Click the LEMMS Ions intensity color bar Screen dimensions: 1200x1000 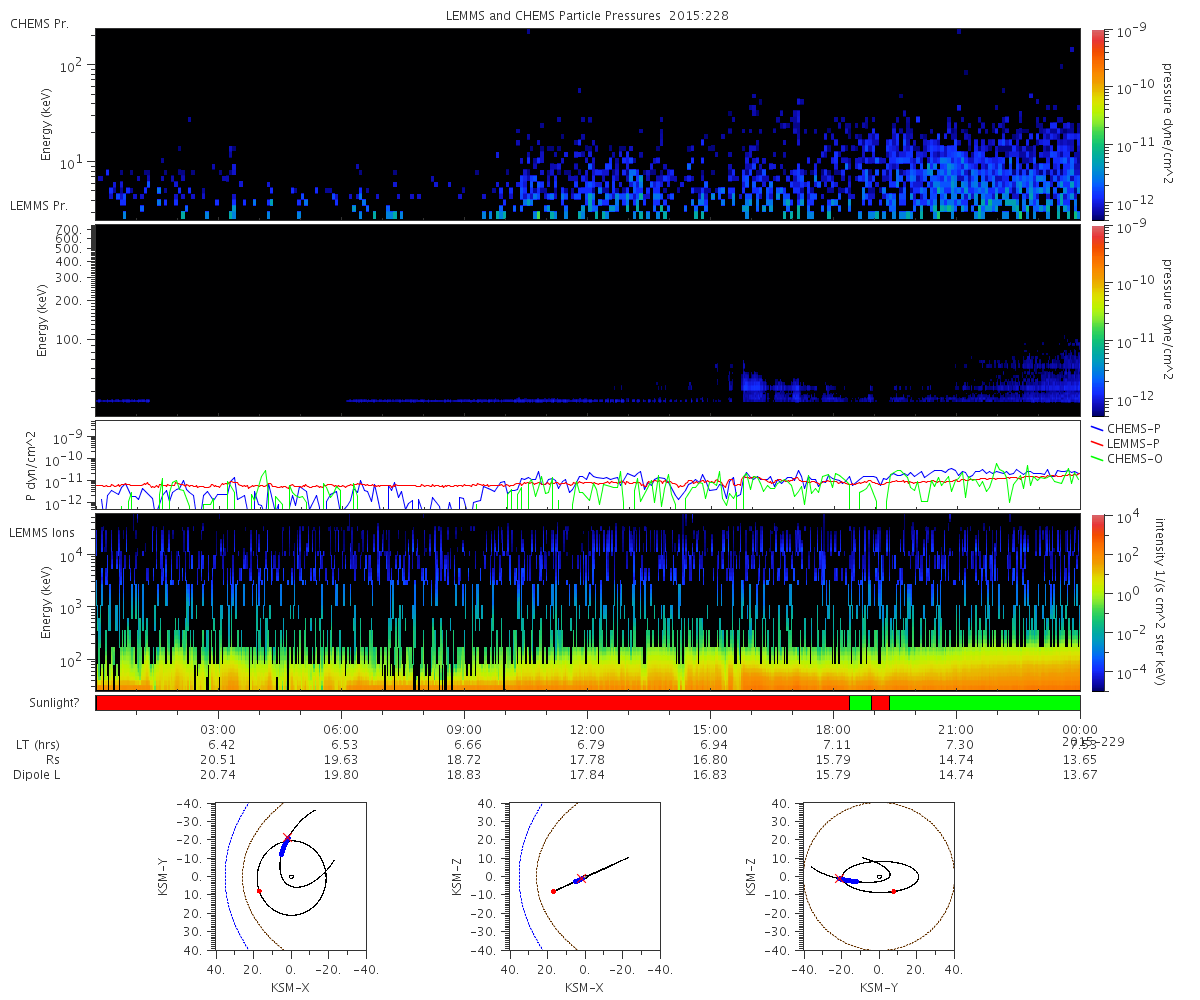point(1097,602)
